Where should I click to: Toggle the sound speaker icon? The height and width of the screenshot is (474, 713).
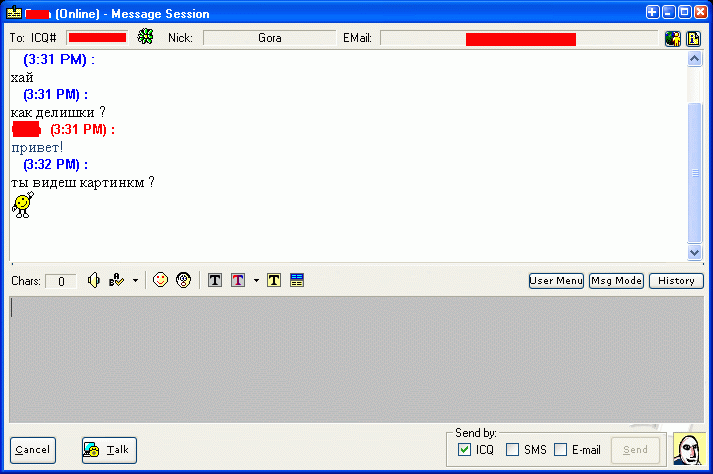pyautogui.click(x=94, y=280)
